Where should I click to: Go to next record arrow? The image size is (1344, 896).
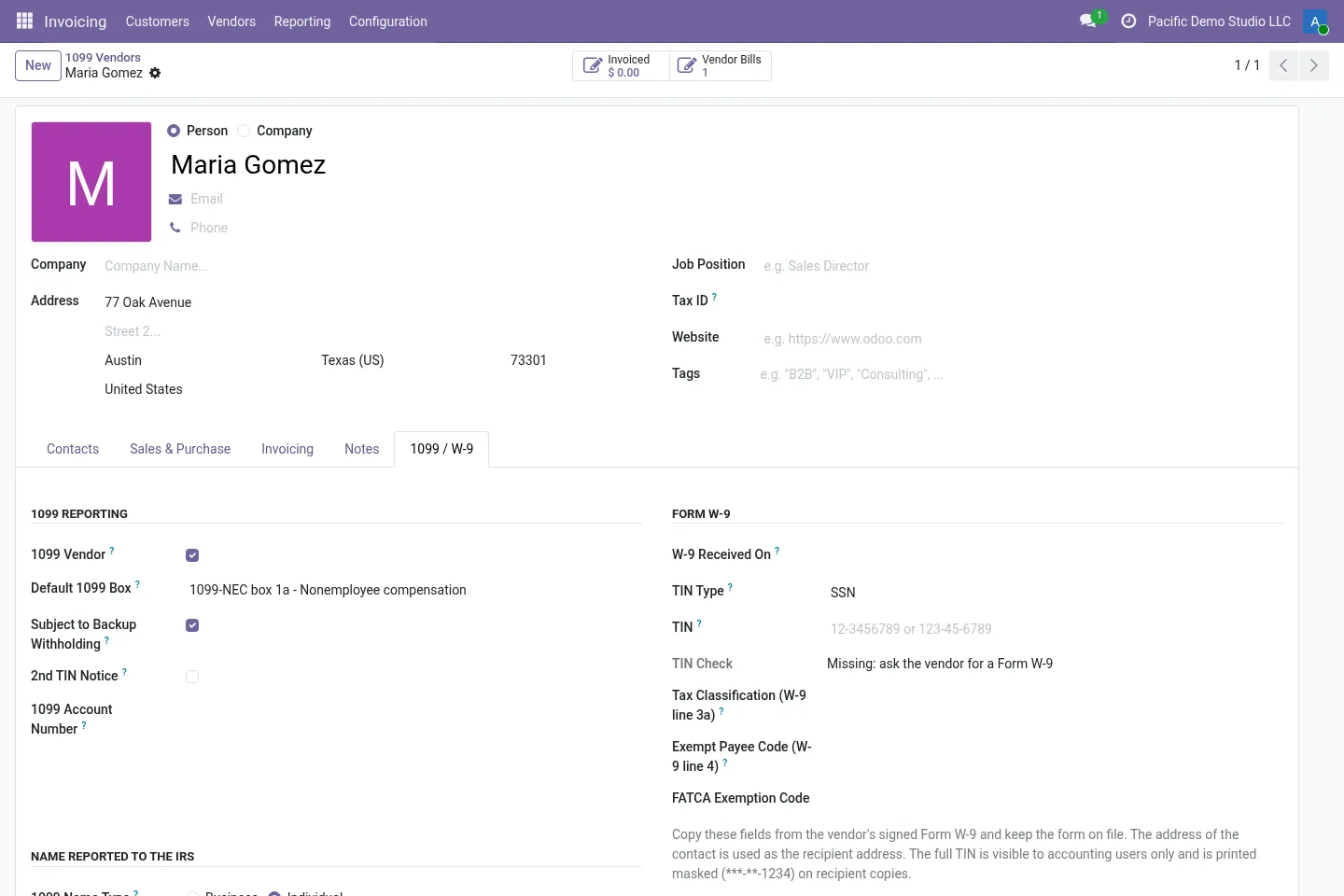tap(1313, 65)
